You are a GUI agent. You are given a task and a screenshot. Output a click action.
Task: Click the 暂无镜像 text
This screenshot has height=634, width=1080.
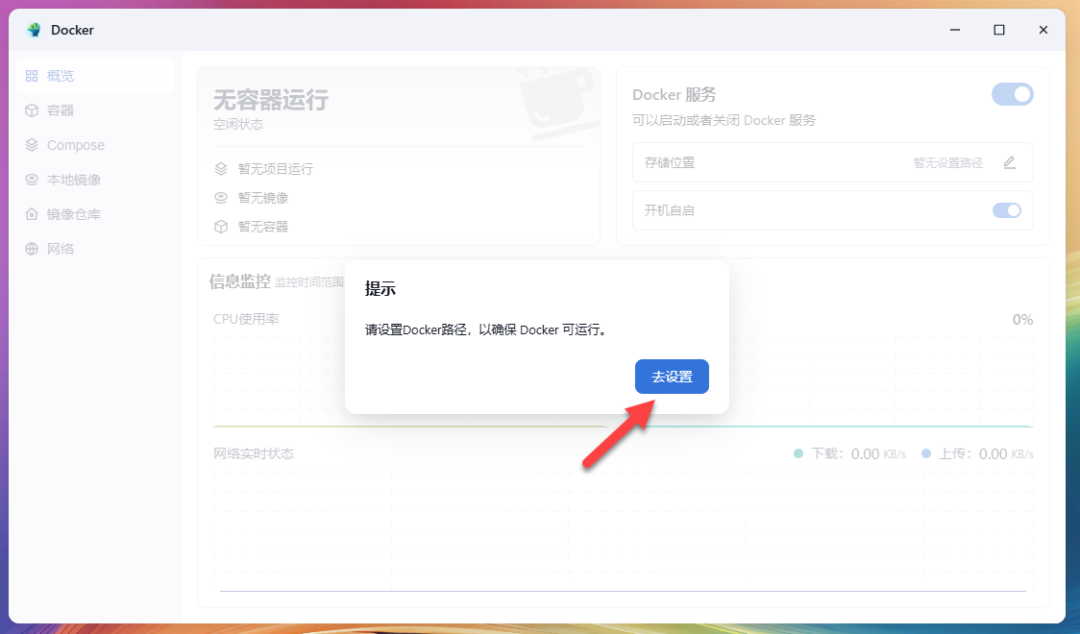point(263,198)
